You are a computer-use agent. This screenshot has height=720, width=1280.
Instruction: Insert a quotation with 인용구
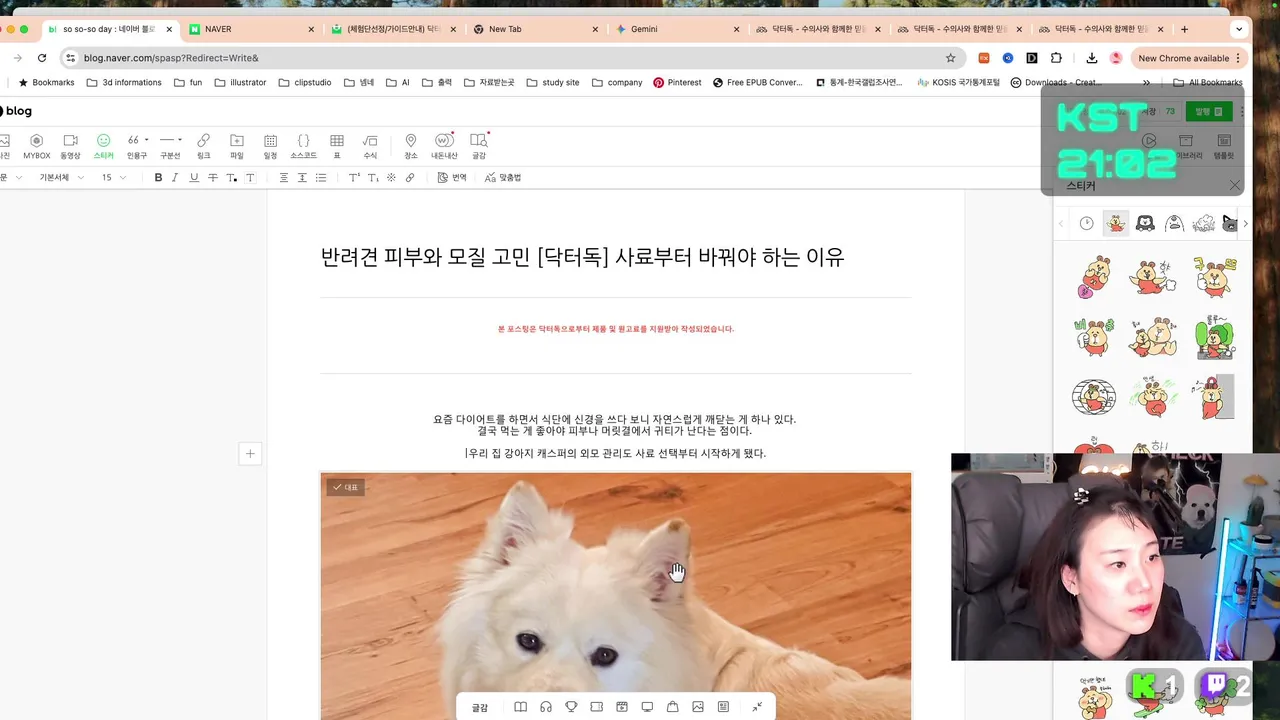pyautogui.click(x=136, y=146)
